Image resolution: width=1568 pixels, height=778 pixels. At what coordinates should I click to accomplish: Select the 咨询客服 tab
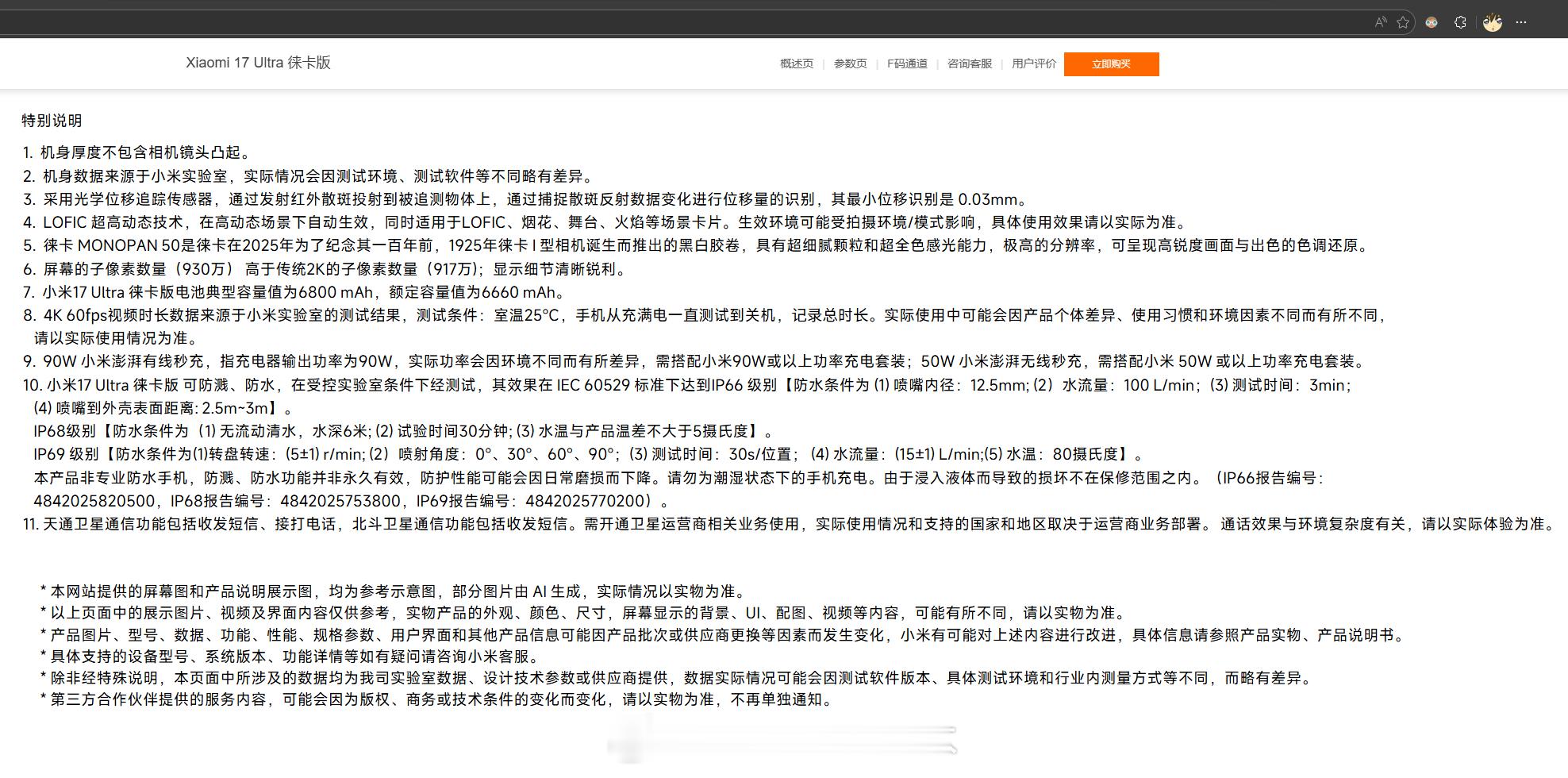click(x=970, y=64)
